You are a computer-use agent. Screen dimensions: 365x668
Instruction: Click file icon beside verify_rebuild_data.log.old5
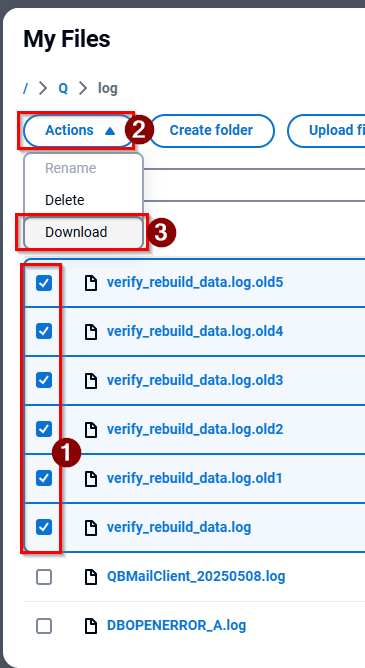pos(90,283)
